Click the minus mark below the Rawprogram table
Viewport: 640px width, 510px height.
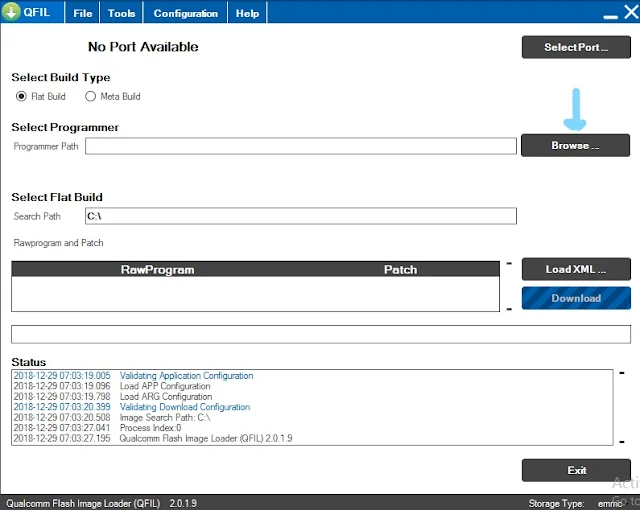click(x=509, y=309)
